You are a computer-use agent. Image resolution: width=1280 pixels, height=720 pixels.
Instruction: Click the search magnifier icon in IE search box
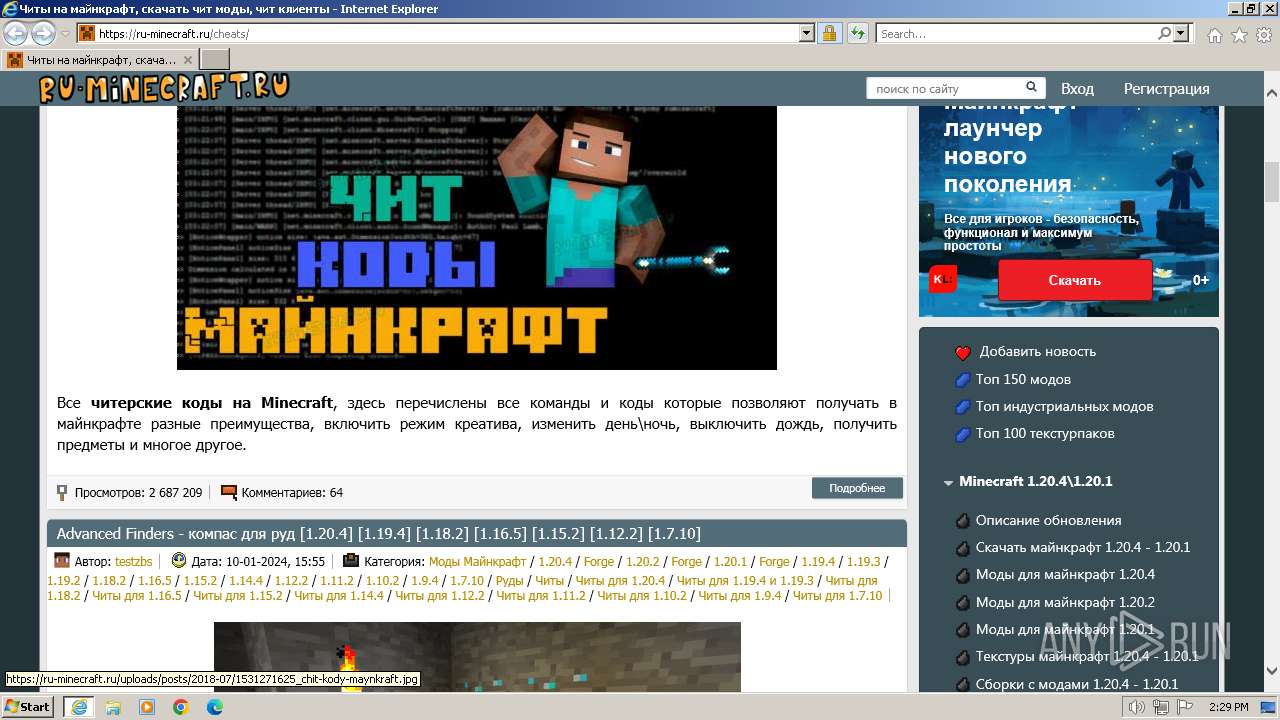point(1165,33)
